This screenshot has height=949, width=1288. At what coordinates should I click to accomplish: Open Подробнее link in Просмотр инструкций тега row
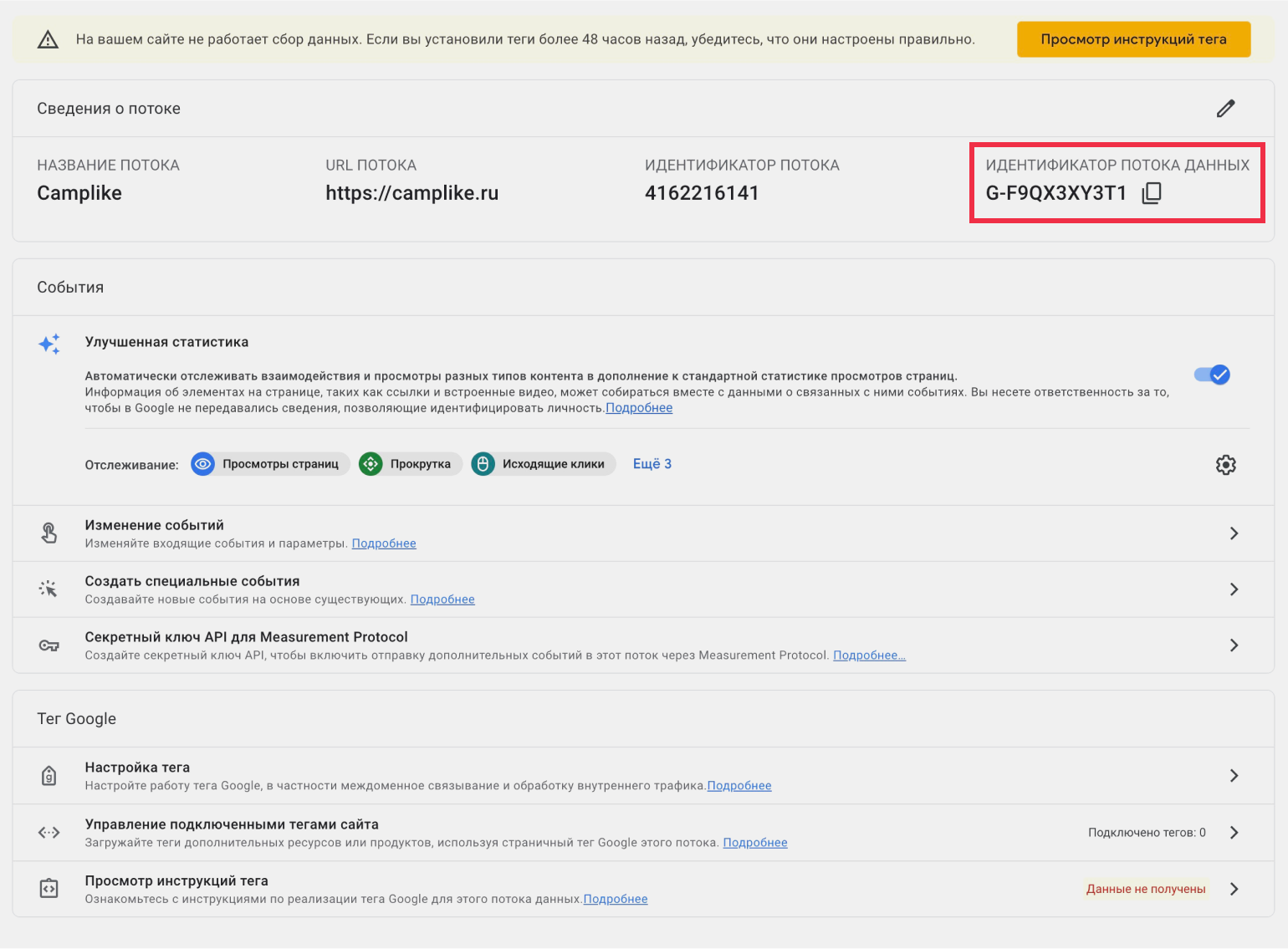tap(616, 900)
